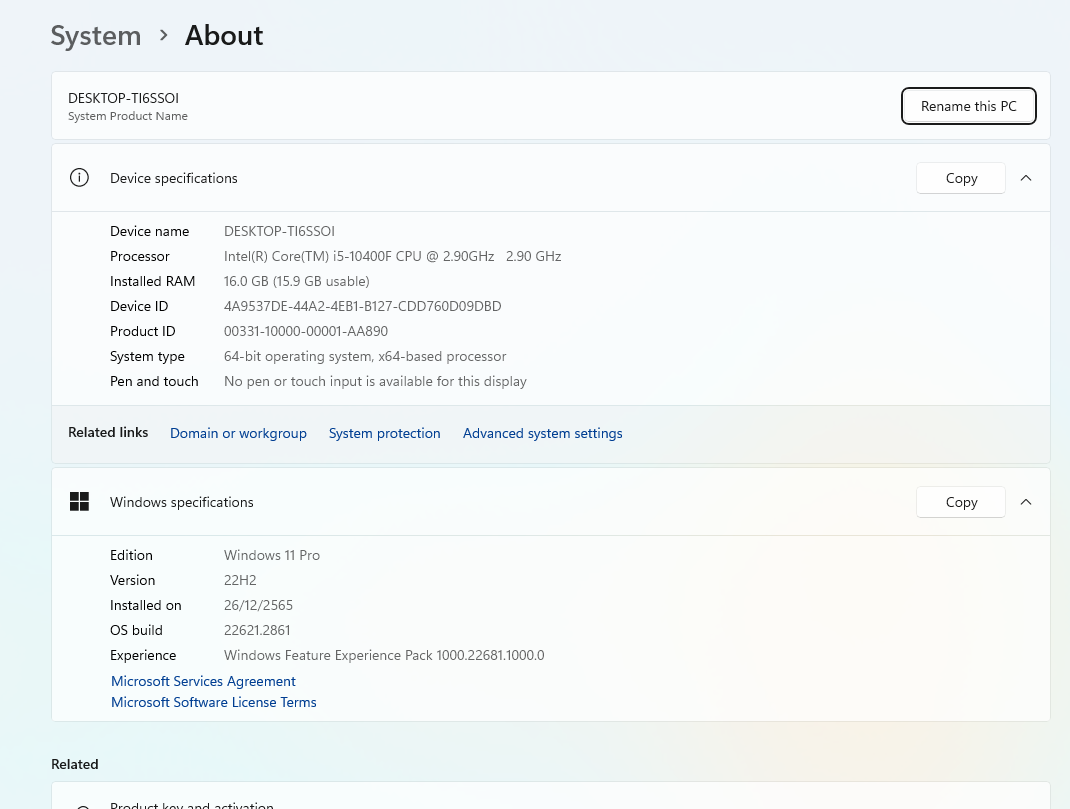Click the Windows logo icon beside Windows specifications
Screen dimensions: 1070x809
click(x=79, y=502)
